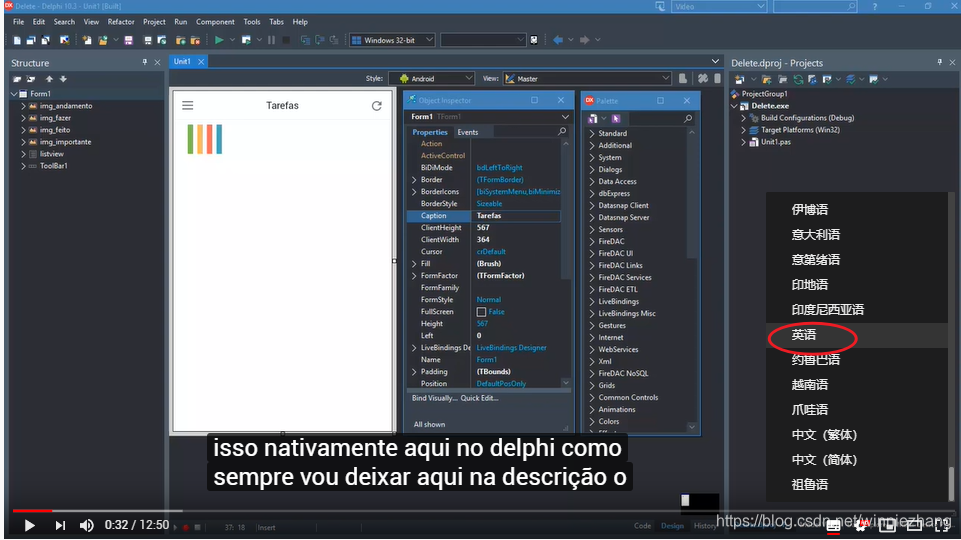Pin the Structure panel
Screen dimensions: 961x540
tap(145, 63)
